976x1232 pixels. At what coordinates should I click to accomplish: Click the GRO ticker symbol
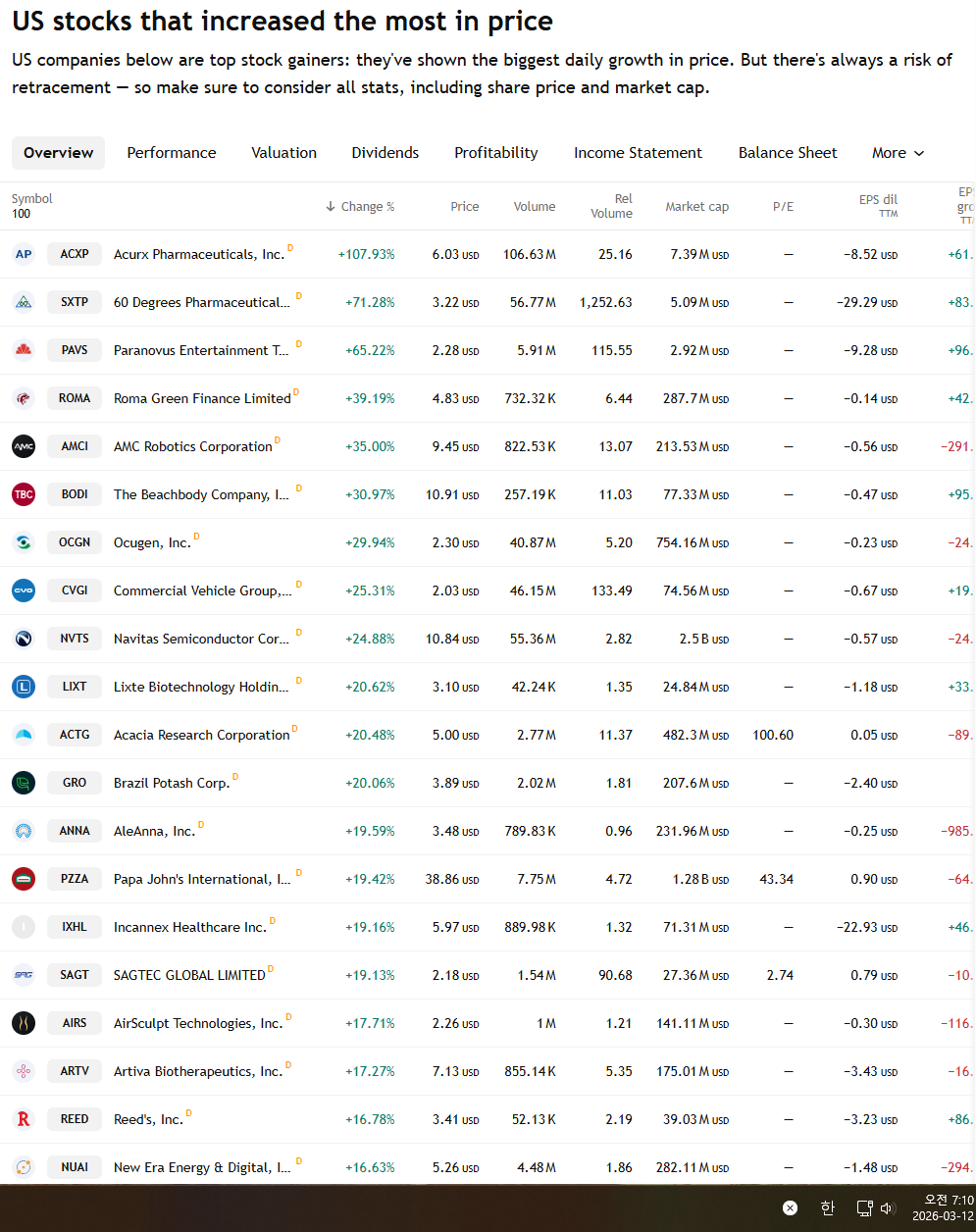click(x=75, y=783)
